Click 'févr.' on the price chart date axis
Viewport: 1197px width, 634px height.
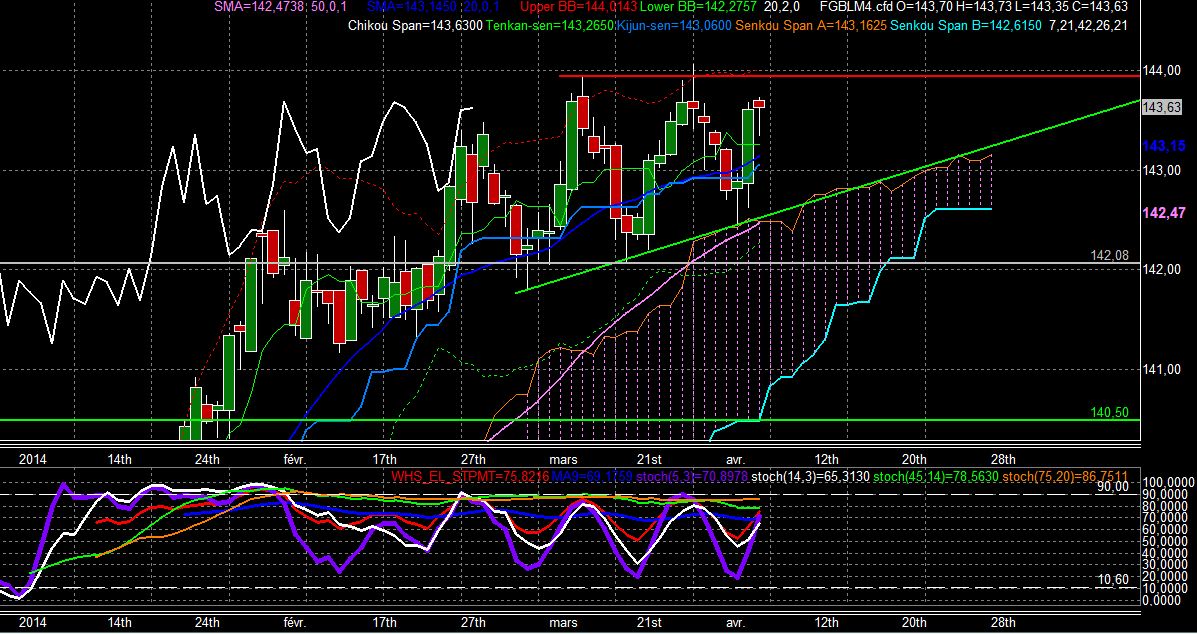295,459
